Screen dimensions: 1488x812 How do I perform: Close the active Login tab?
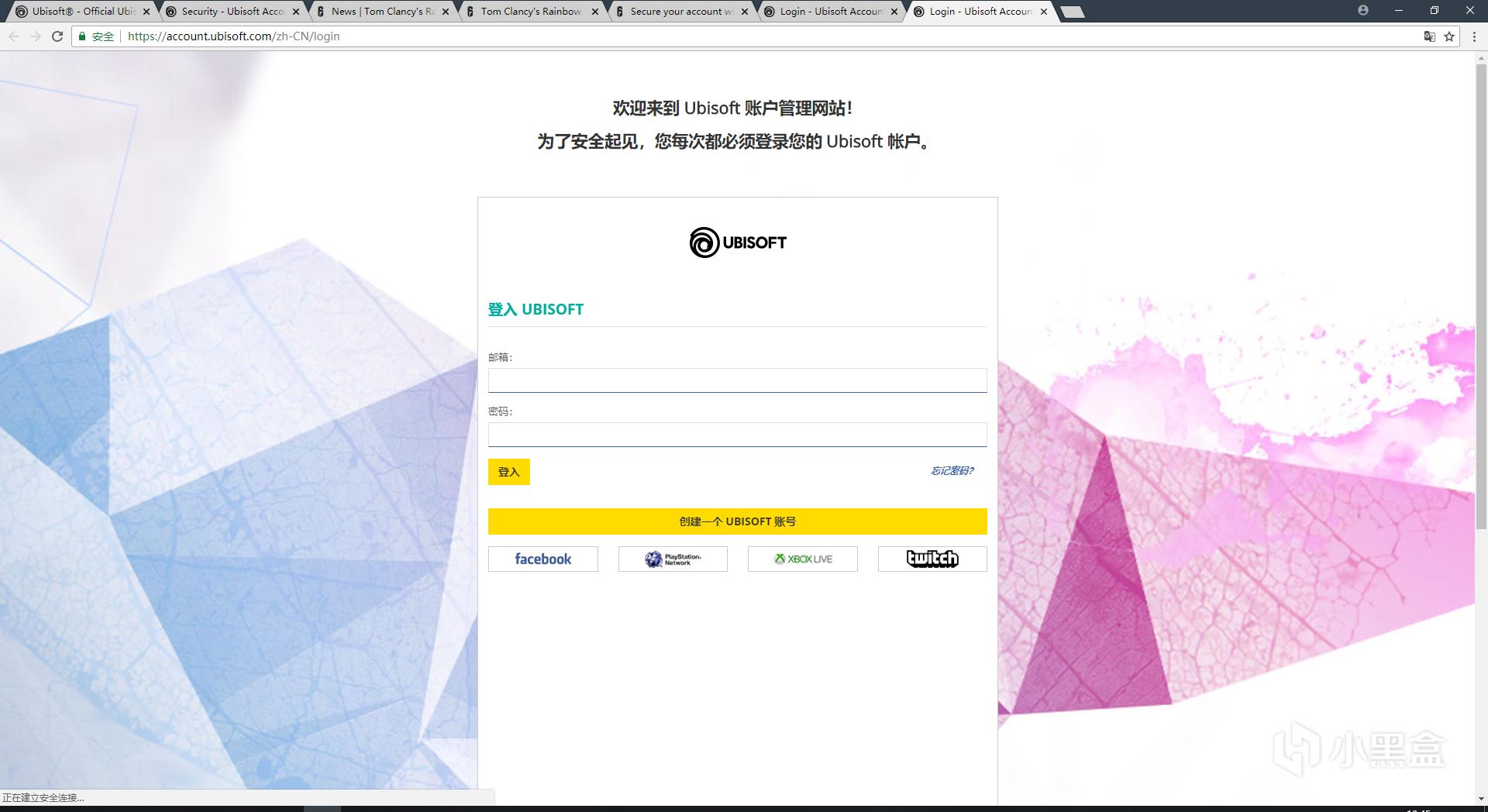coord(1044,12)
